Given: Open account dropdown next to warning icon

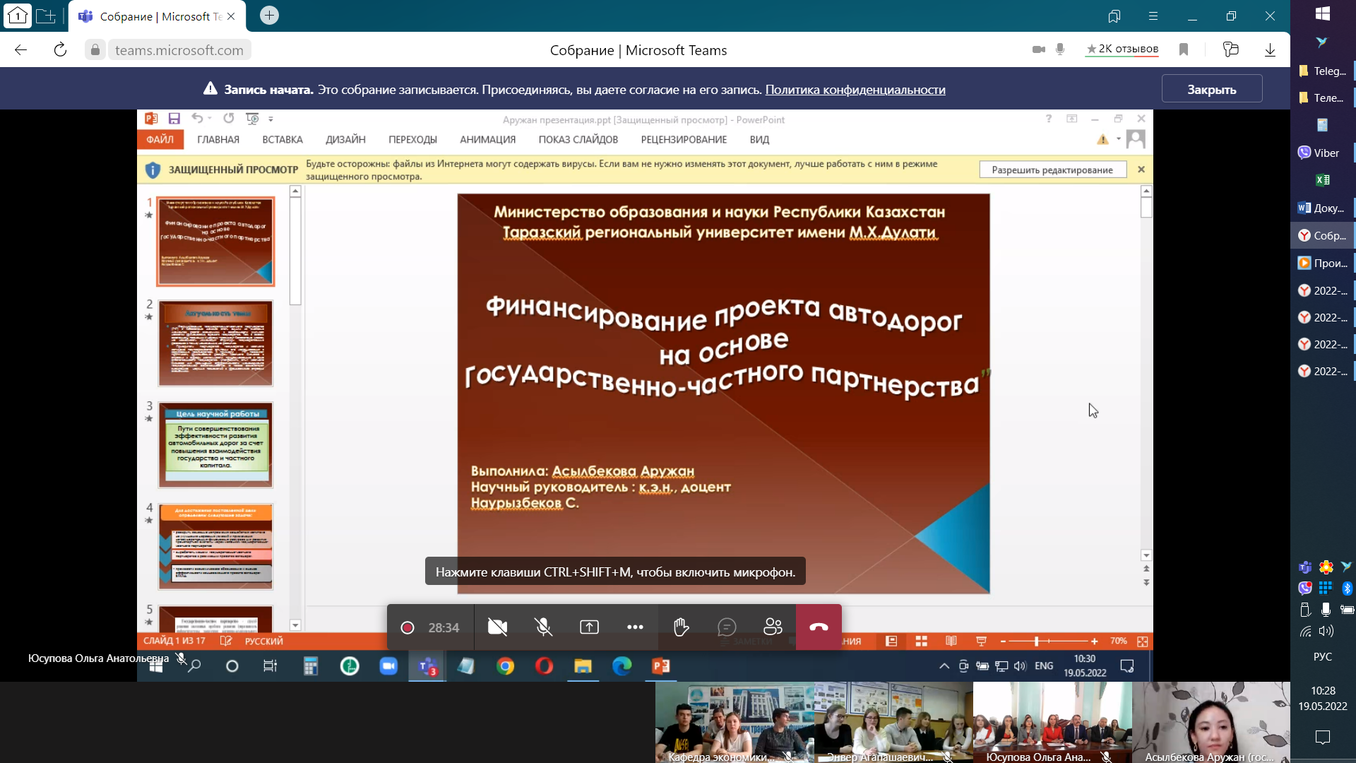Looking at the screenshot, I should point(1119,140).
